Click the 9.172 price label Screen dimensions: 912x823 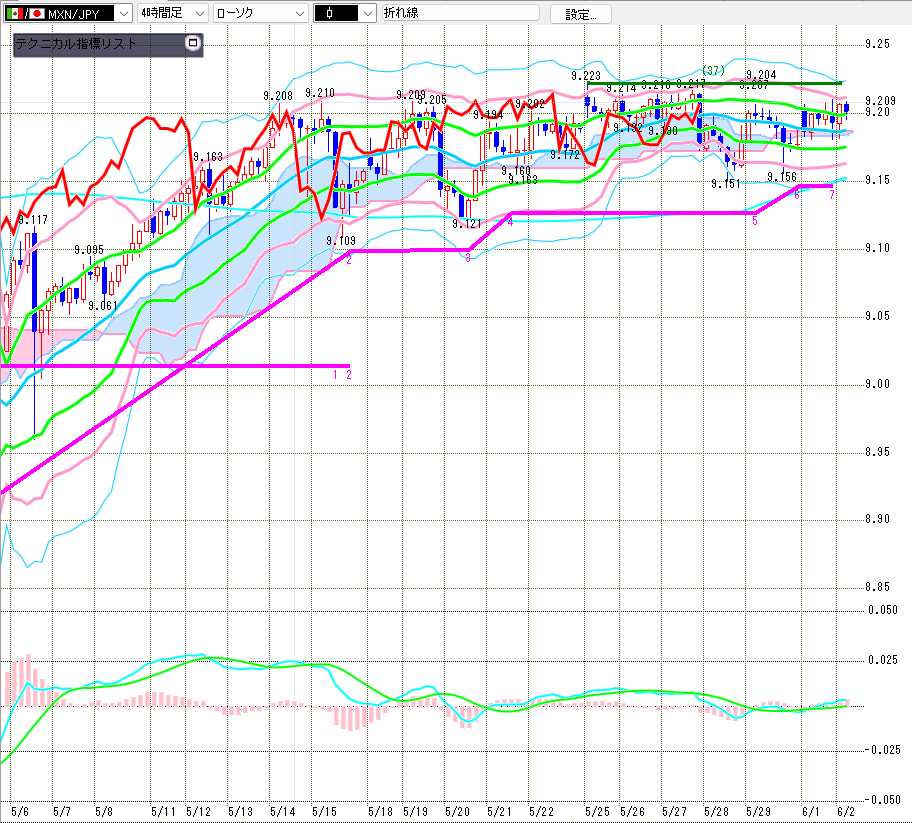click(x=565, y=155)
